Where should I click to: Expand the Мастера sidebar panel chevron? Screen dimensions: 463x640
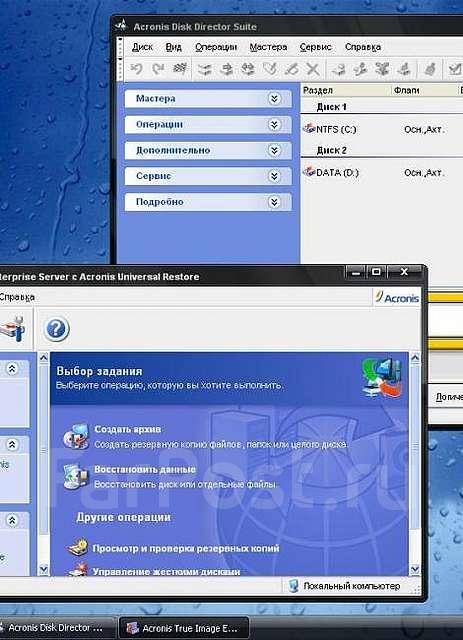pos(274,98)
